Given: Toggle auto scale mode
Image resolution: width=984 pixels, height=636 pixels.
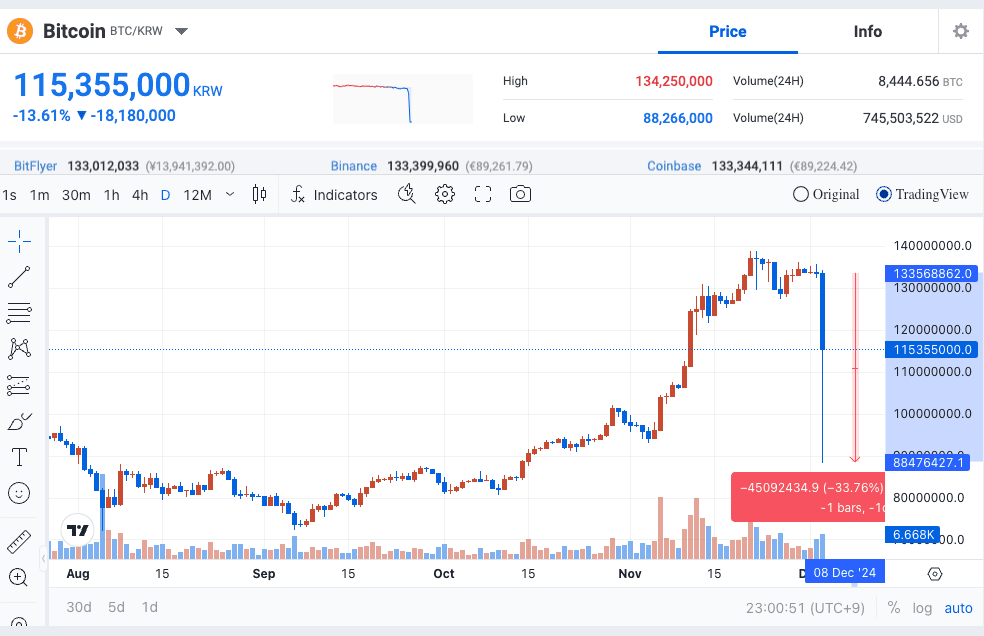Looking at the screenshot, I should [x=958, y=608].
